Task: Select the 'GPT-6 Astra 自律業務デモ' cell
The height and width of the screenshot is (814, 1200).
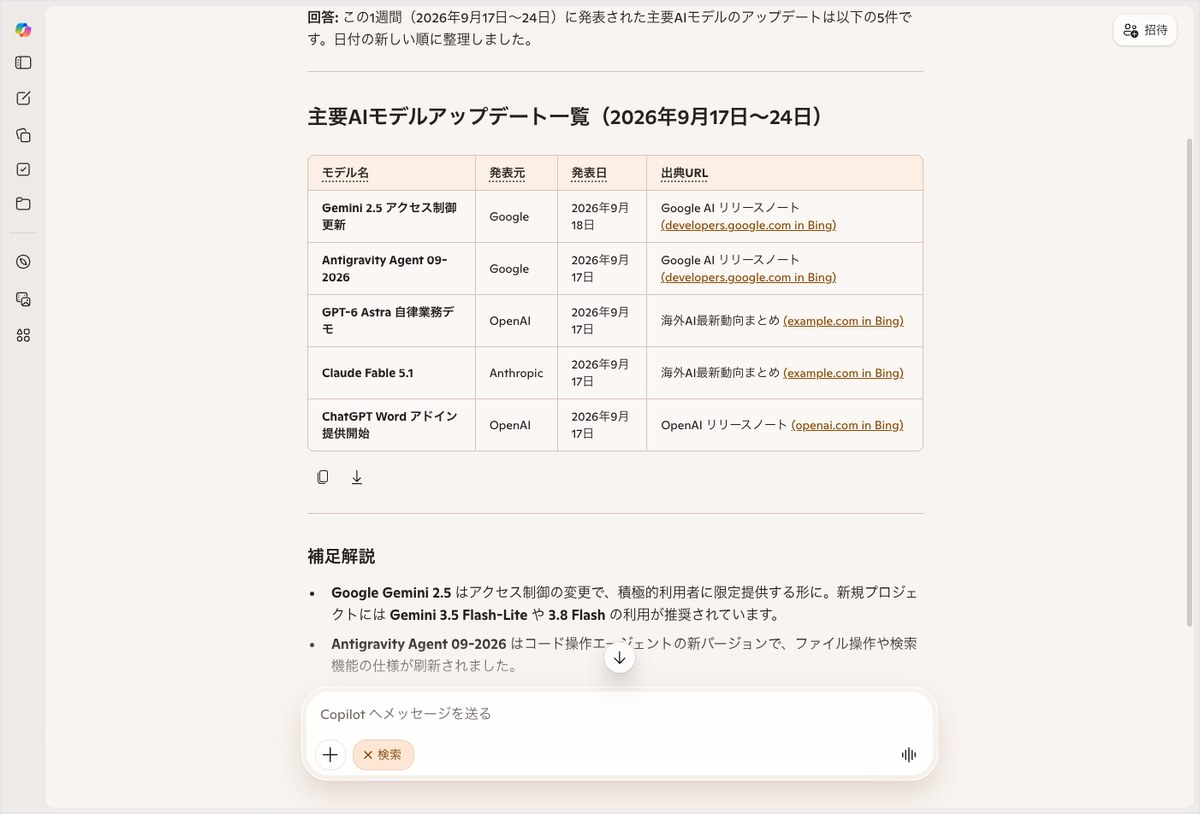Action: coord(391,320)
